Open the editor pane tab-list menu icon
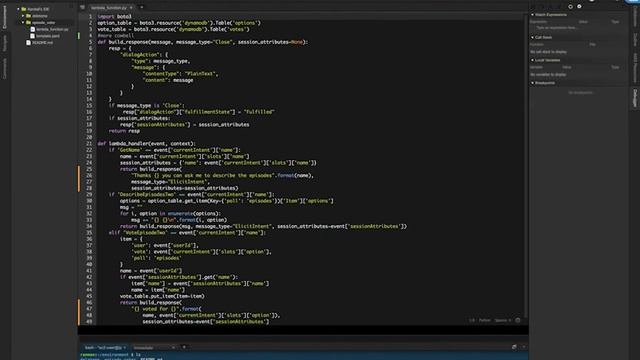640x360 pixels. [x=82, y=7]
